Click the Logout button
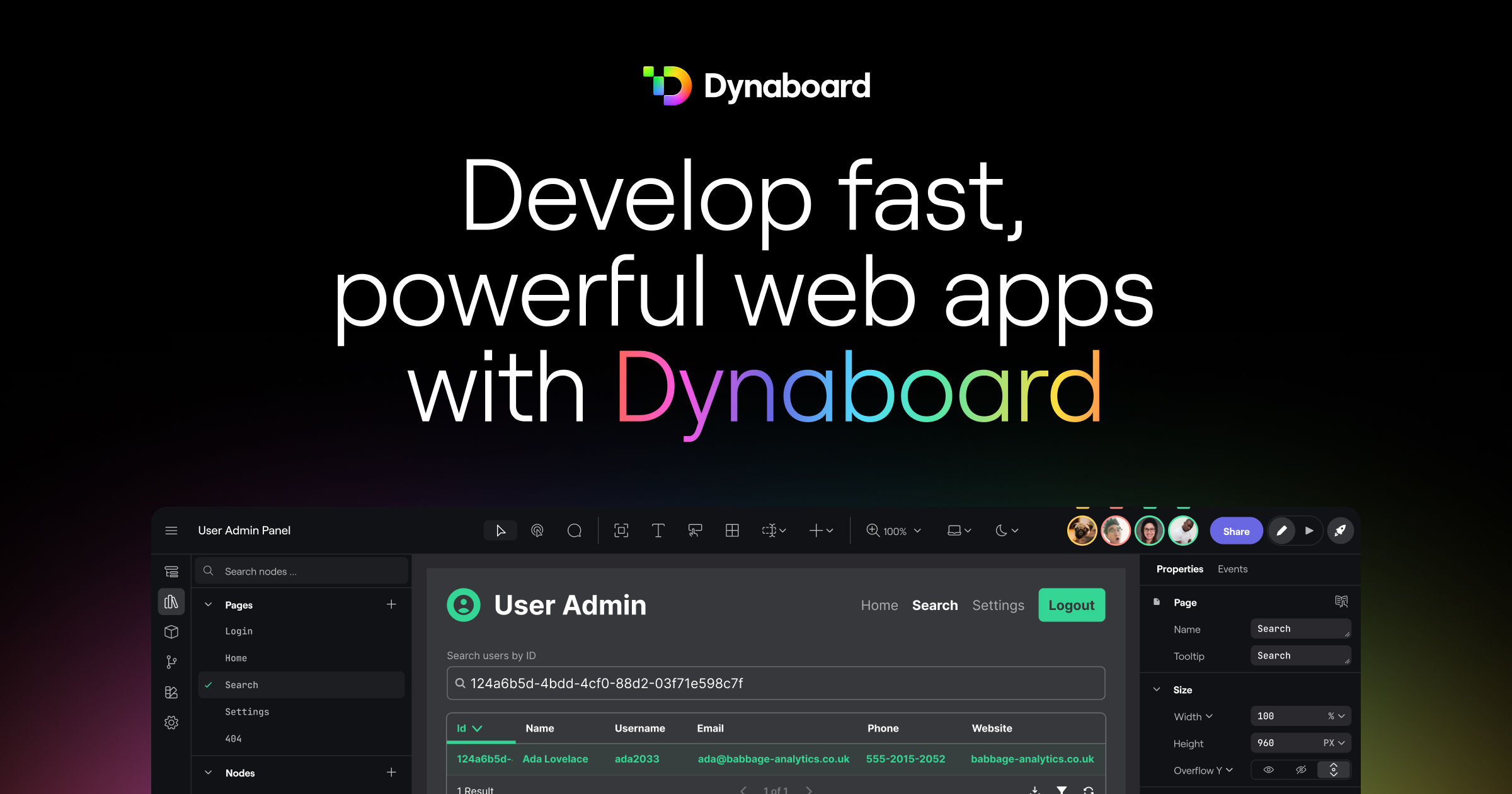The height and width of the screenshot is (794, 1512). (1072, 605)
